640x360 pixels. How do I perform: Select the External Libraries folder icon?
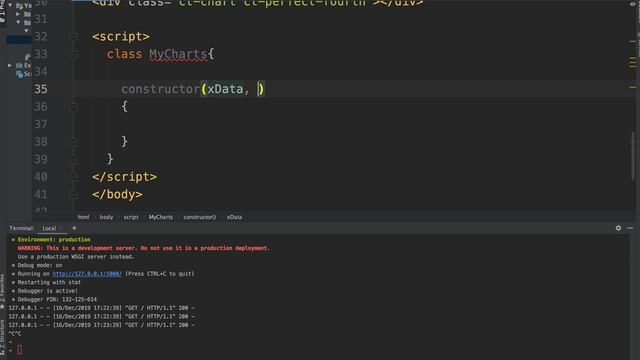pos(19,65)
